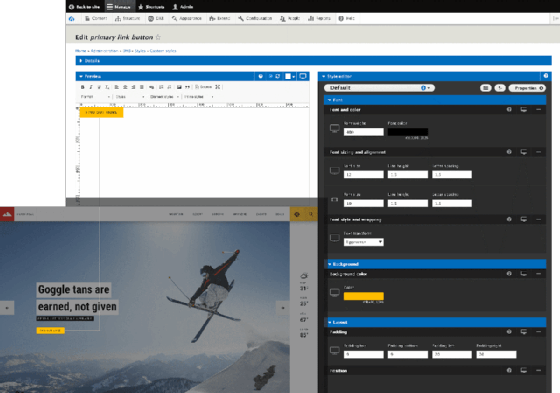The width and height of the screenshot is (560, 393).
Task: Open the Configuration admin menu item
Action: pos(255,19)
